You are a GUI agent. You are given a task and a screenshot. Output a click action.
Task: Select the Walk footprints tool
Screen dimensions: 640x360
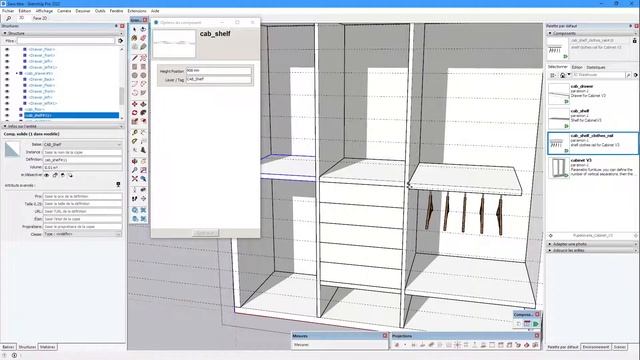(135, 198)
